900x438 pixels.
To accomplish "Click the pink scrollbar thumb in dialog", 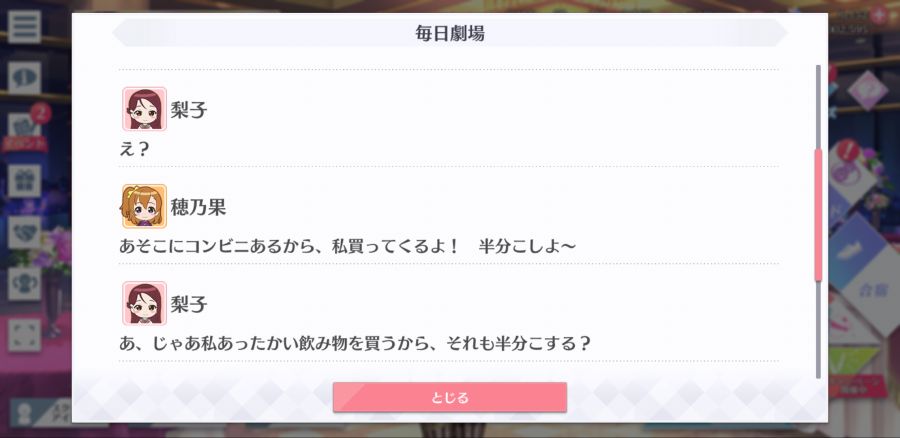I will 818,215.
